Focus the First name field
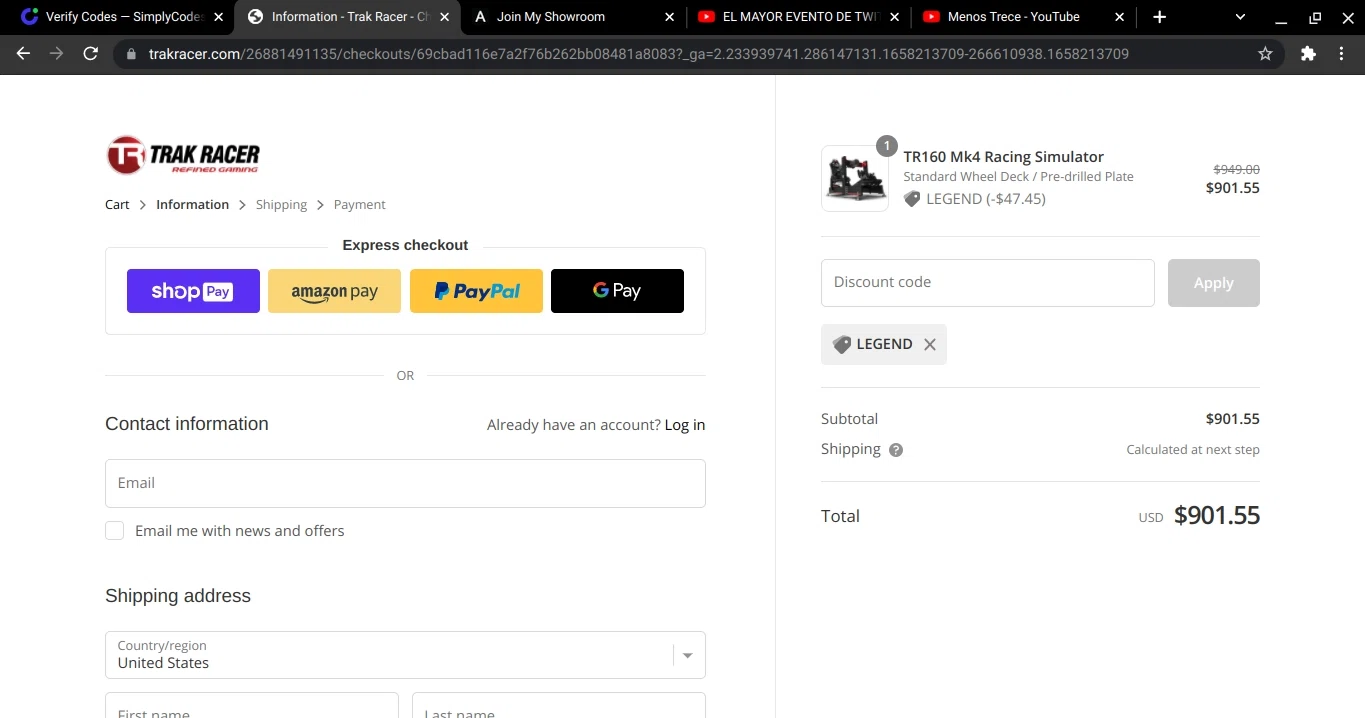Image resolution: width=1365 pixels, height=718 pixels. coord(251,705)
